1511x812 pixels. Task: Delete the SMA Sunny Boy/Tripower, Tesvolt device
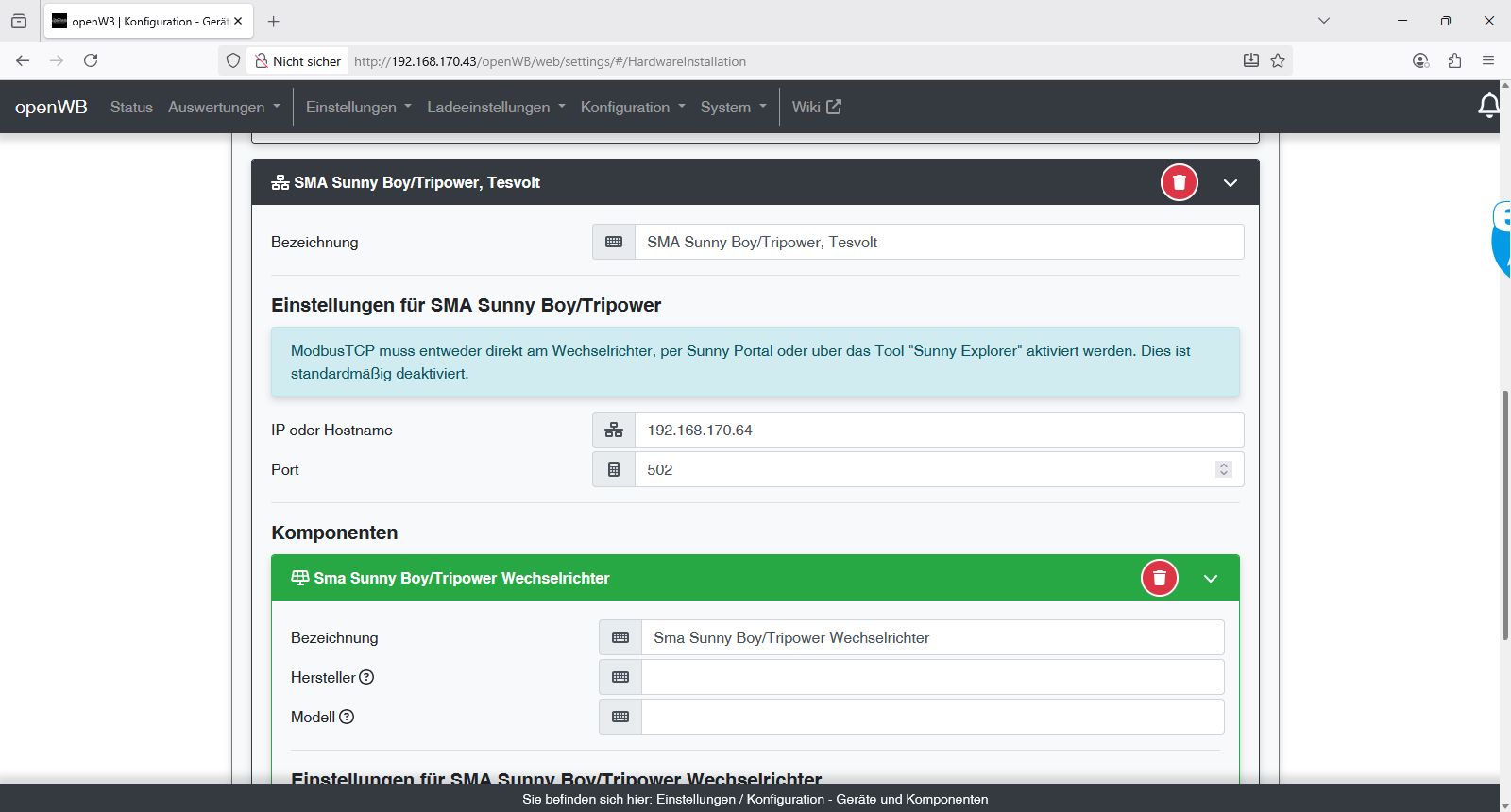click(x=1179, y=182)
